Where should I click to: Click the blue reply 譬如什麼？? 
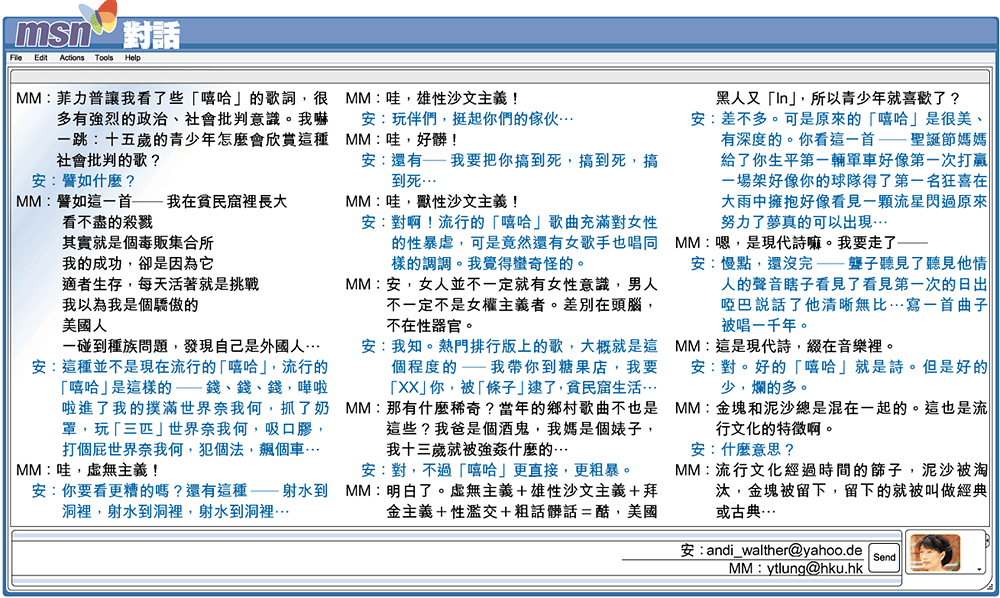(x=98, y=180)
